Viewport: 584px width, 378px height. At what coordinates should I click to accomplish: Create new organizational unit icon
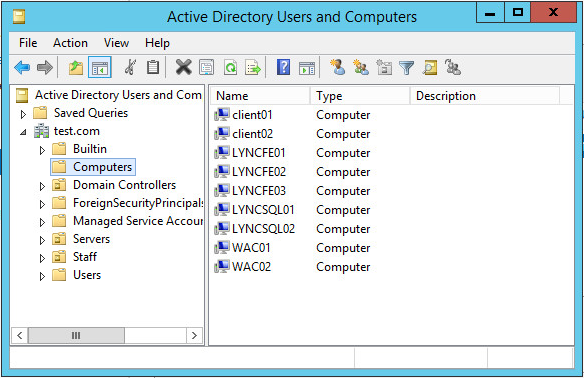pyautogui.click(x=384, y=67)
